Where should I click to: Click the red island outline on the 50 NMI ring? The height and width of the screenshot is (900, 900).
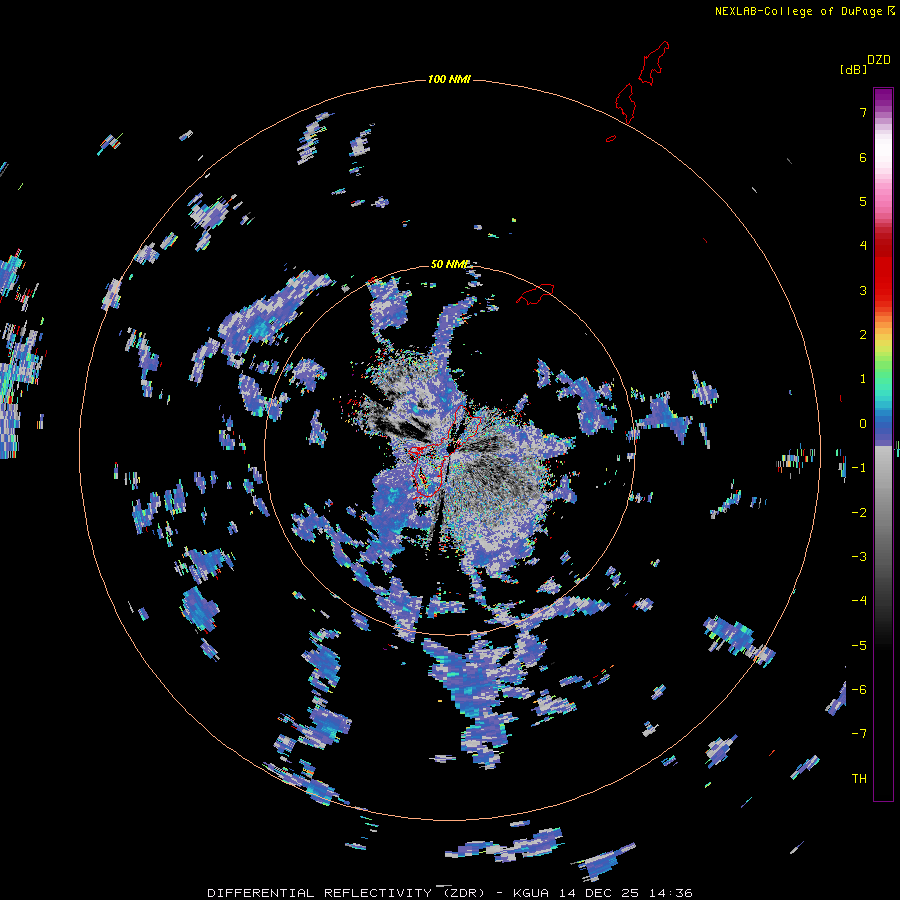535,293
